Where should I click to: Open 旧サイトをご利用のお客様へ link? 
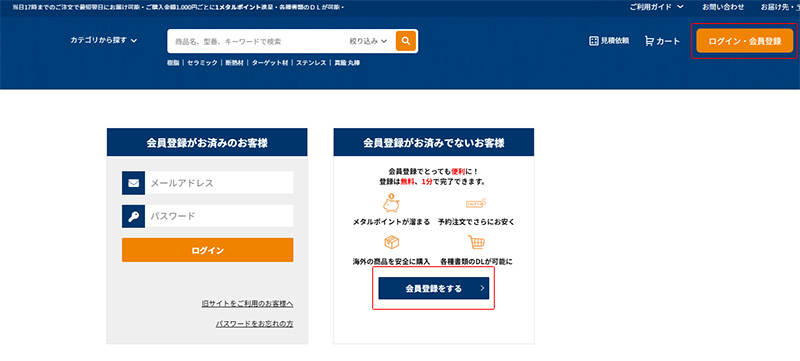tap(247, 304)
